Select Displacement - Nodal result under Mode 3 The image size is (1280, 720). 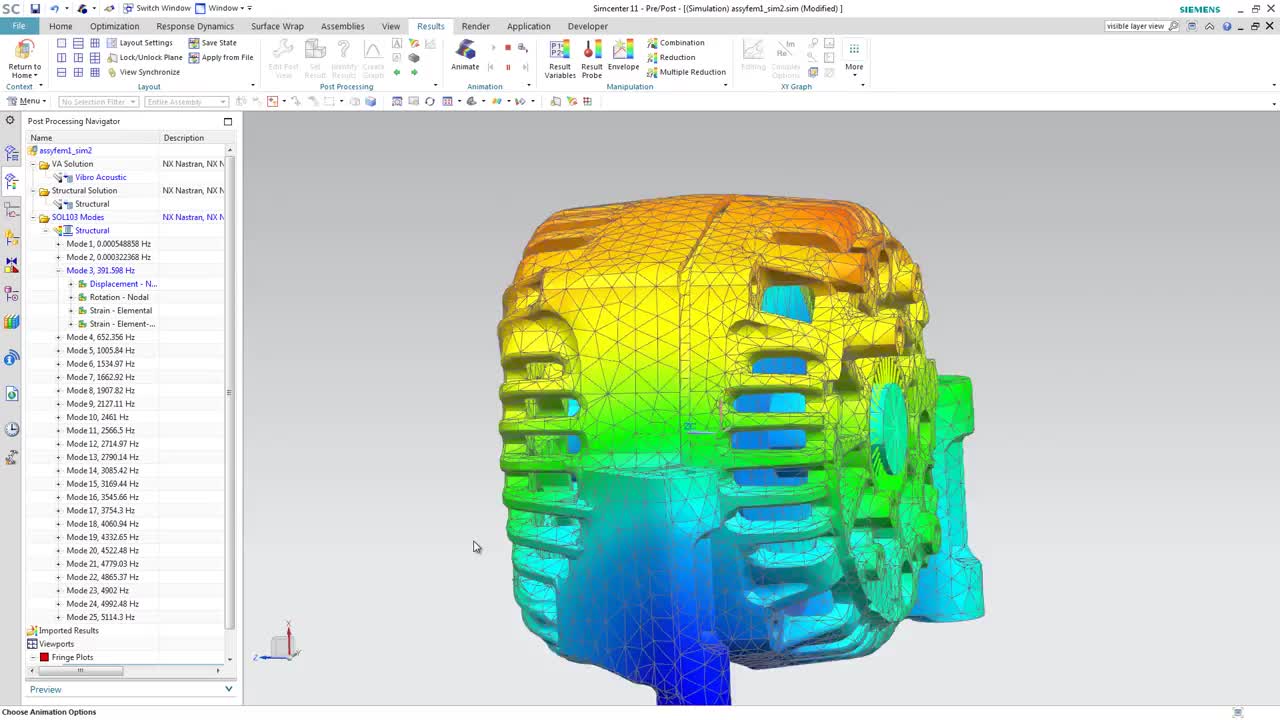click(x=123, y=284)
